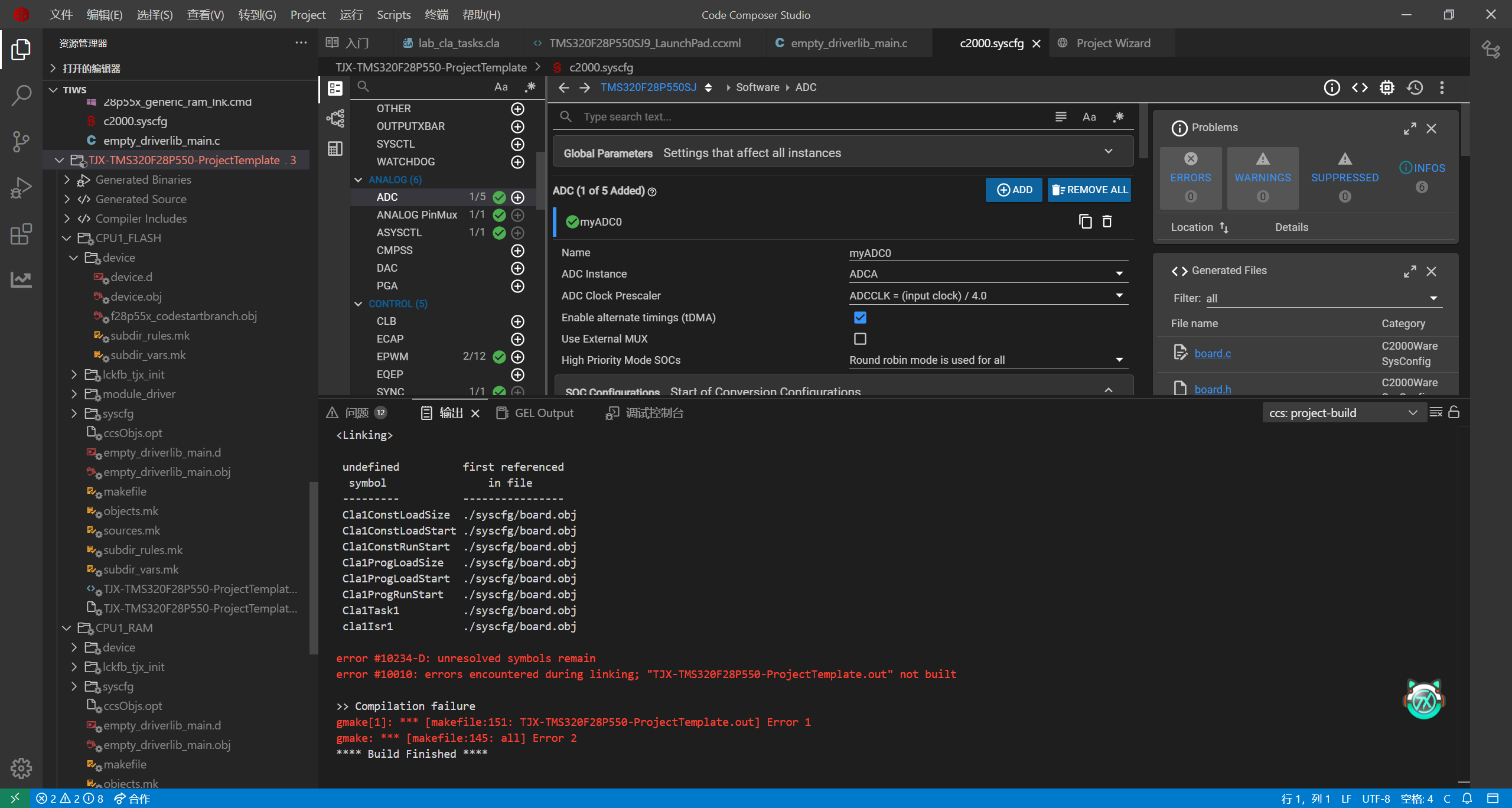Click the history icon in the SysConfig toolbar
Screen dimensions: 1512x808
tap(1415, 87)
